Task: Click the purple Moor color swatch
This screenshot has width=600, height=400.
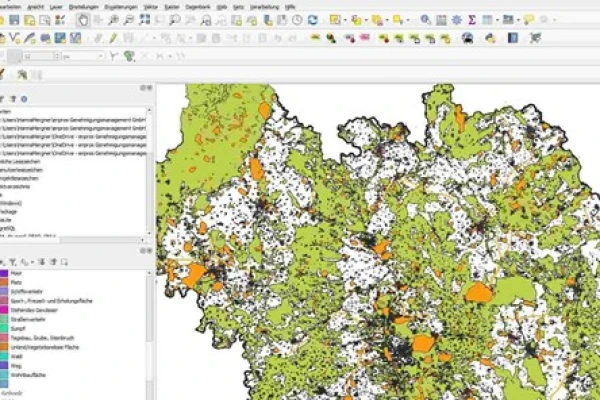Action: click(4, 272)
